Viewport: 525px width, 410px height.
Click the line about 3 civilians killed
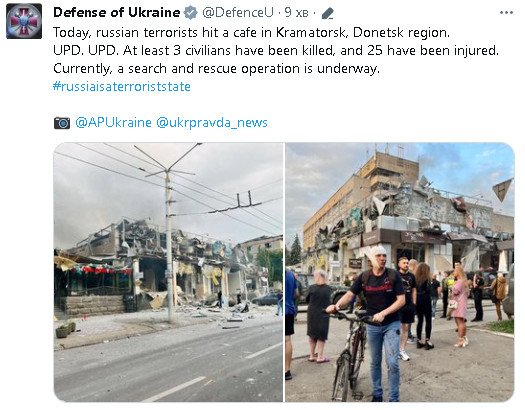tap(276, 51)
